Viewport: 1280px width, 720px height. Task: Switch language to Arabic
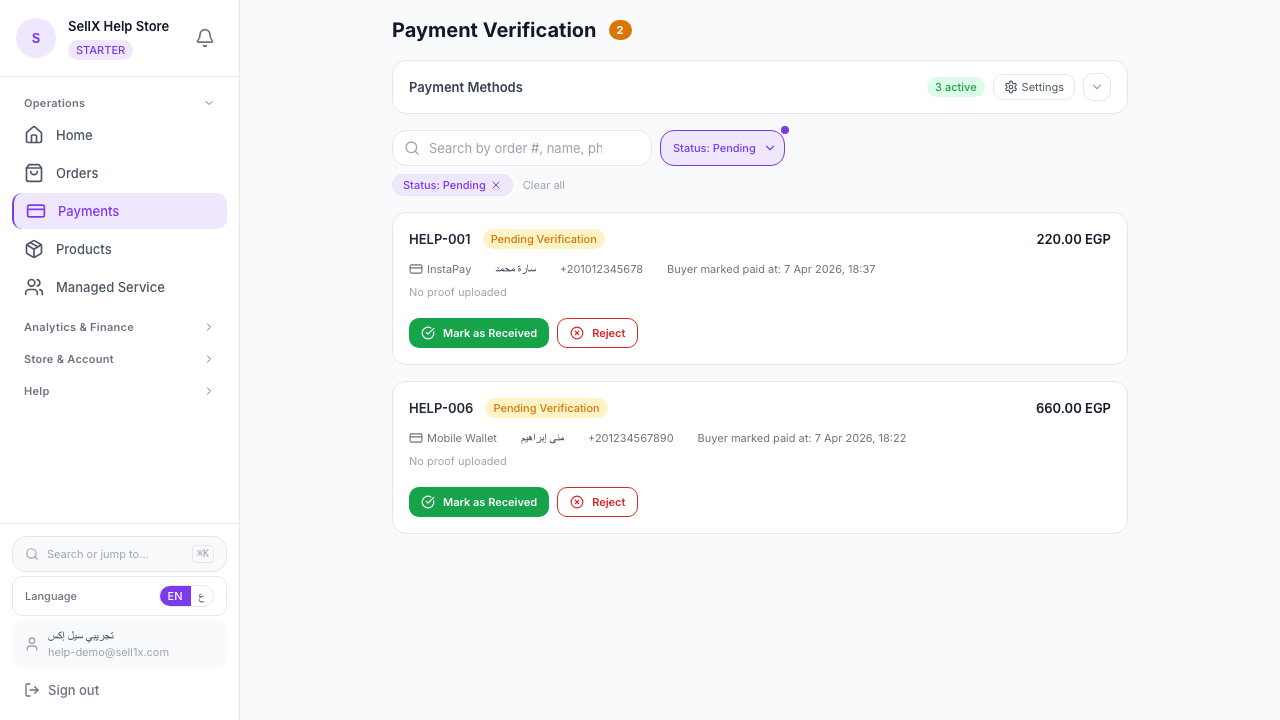[x=202, y=596]
